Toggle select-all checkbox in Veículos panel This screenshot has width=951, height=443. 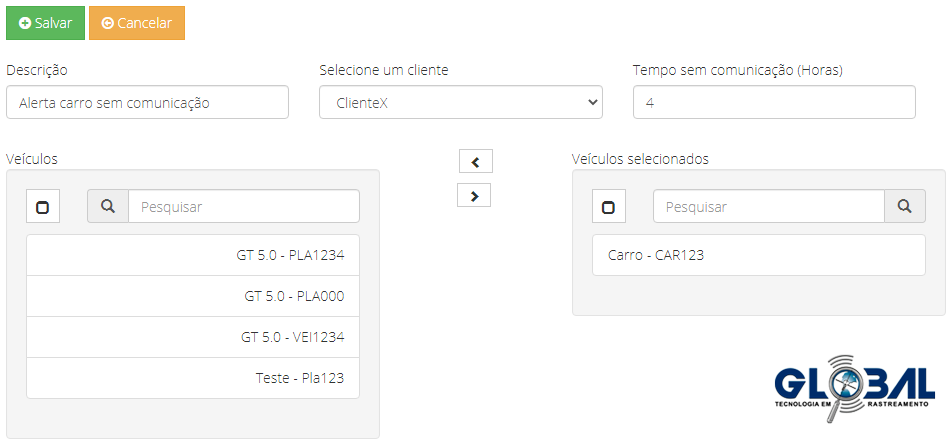click(x=42, y=207)
